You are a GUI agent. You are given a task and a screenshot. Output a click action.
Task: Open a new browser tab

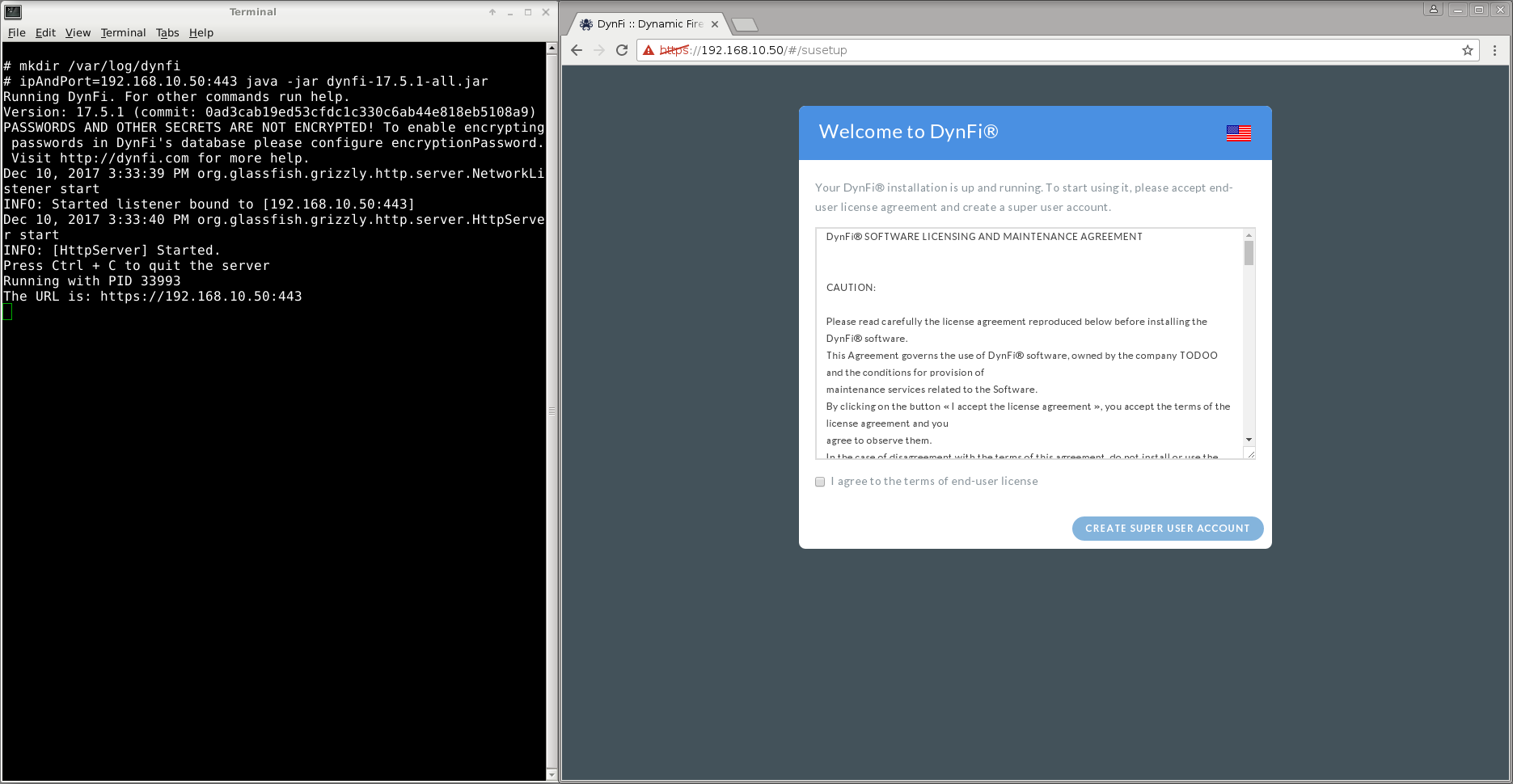click(745, 25)
